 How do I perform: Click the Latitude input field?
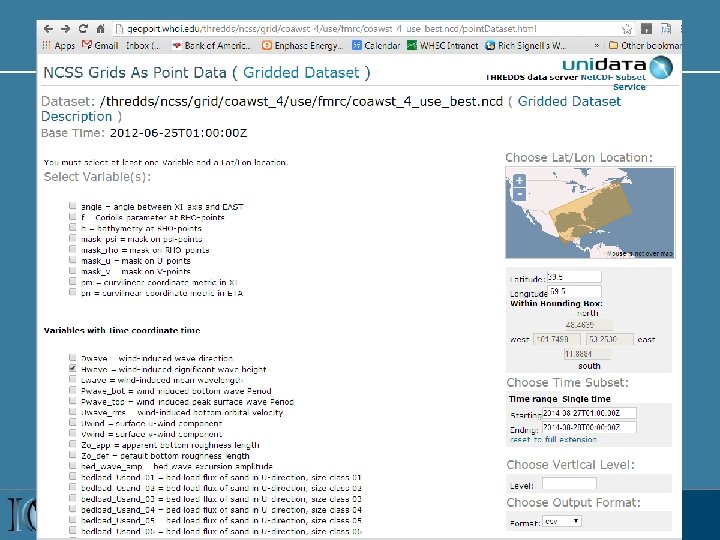click(x=574, y=277)
